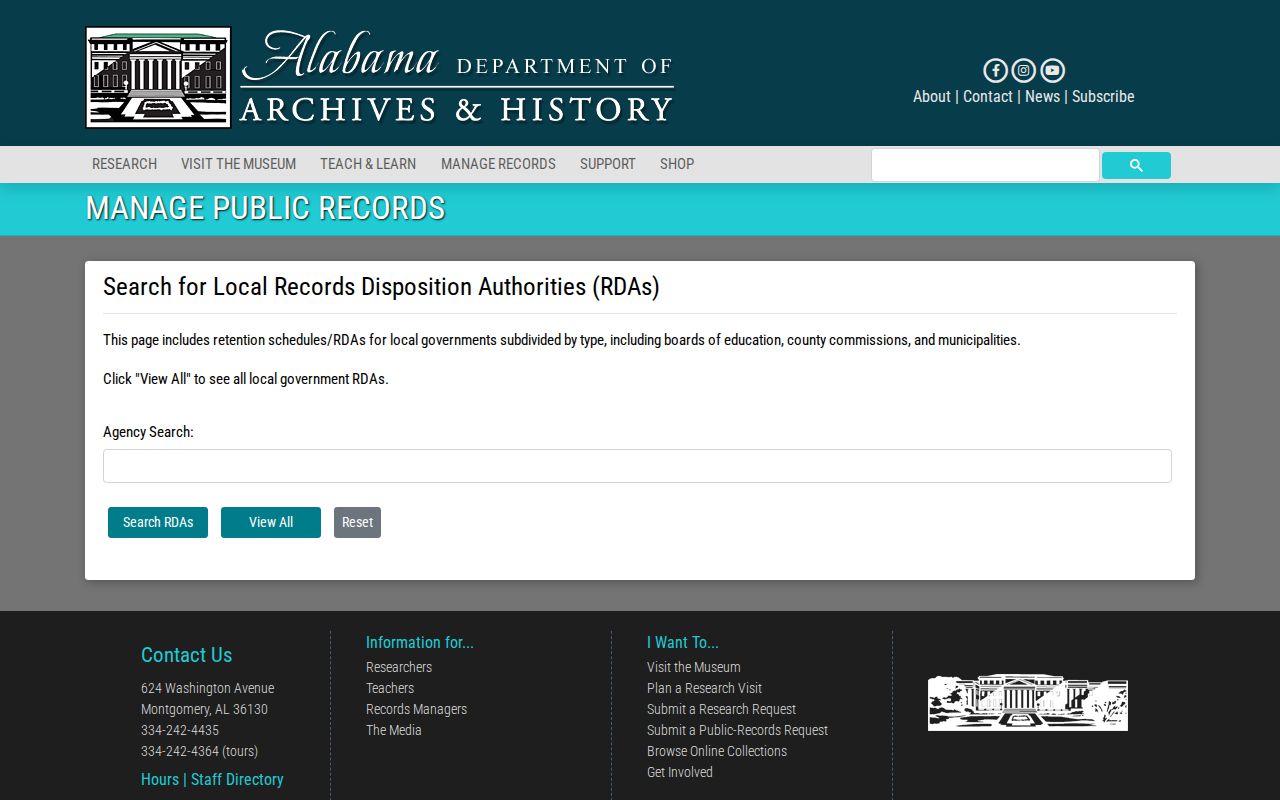Image resolution: width=1280 pixels, height=800 pixels.
Task: Open the About link in header
Action: click(932, 97)
